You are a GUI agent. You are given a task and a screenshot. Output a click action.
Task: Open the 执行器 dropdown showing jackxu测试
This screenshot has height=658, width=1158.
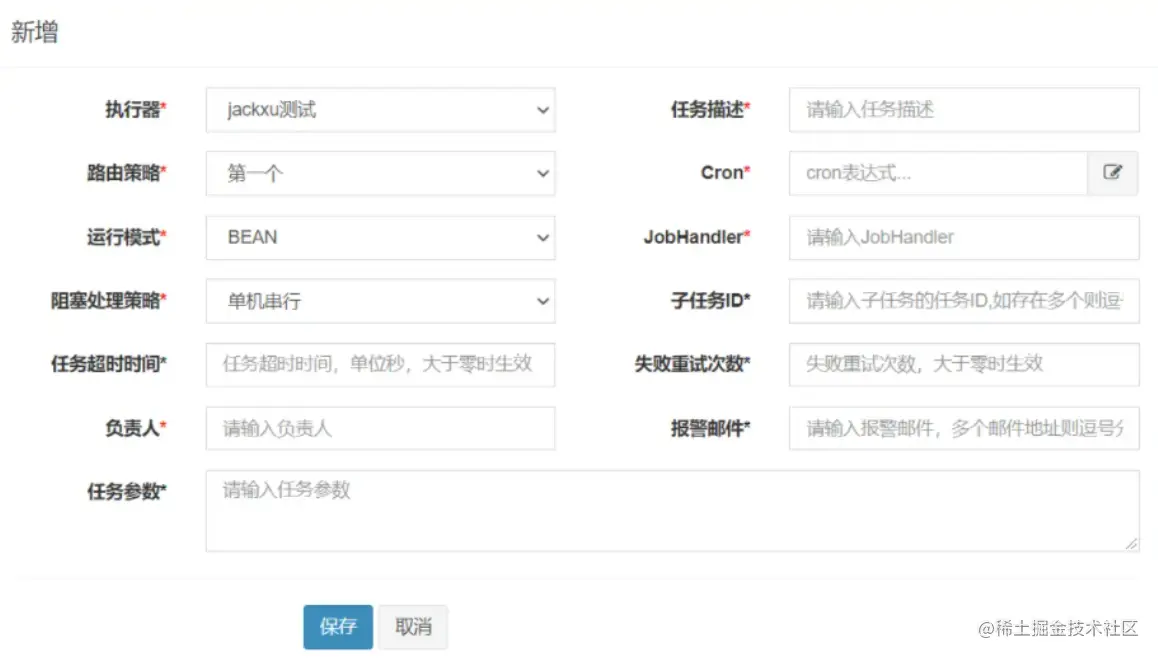[x=380, y=110]
